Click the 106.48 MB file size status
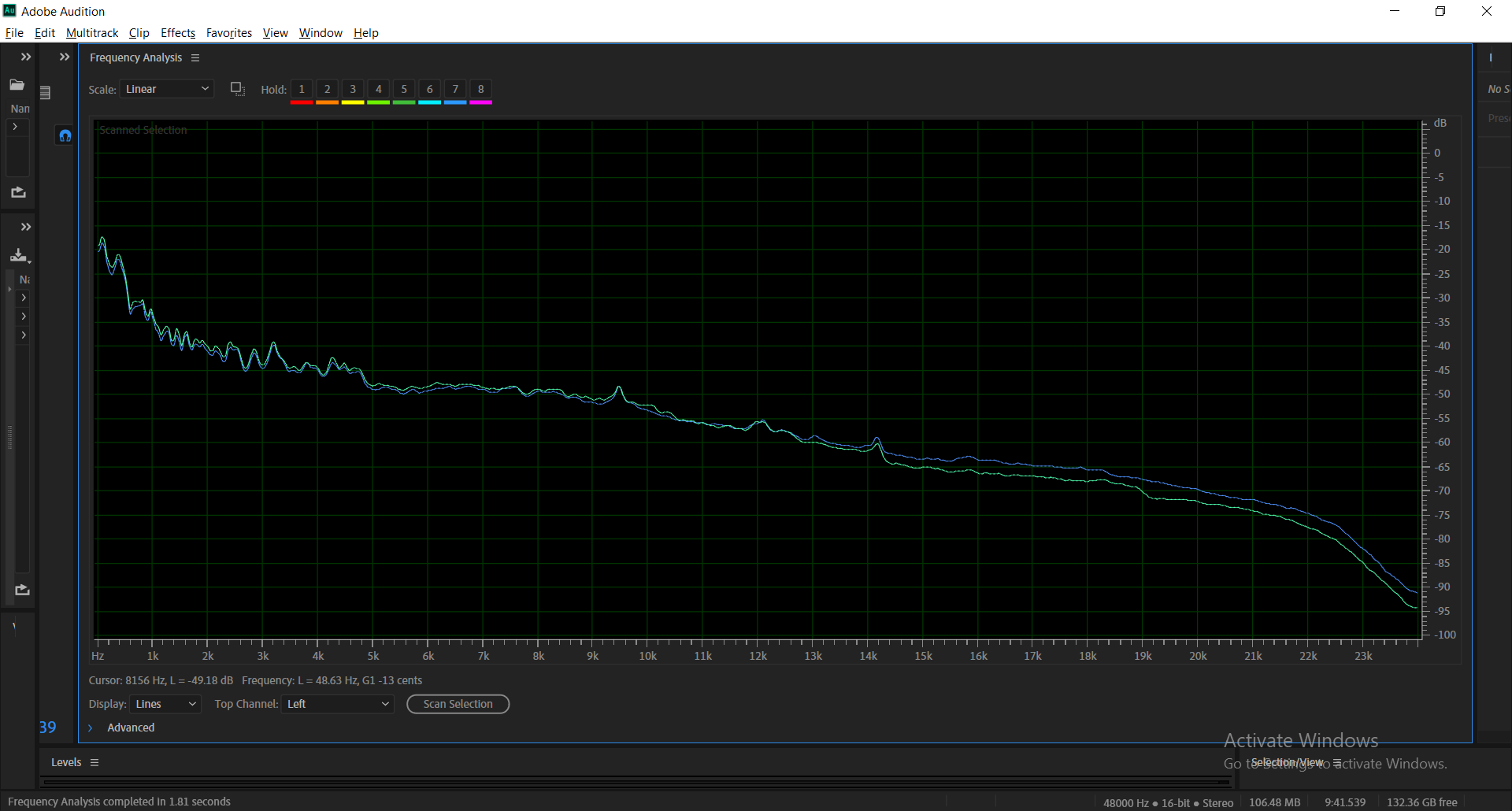1512x811 pixels. (x=1274, y=802)
